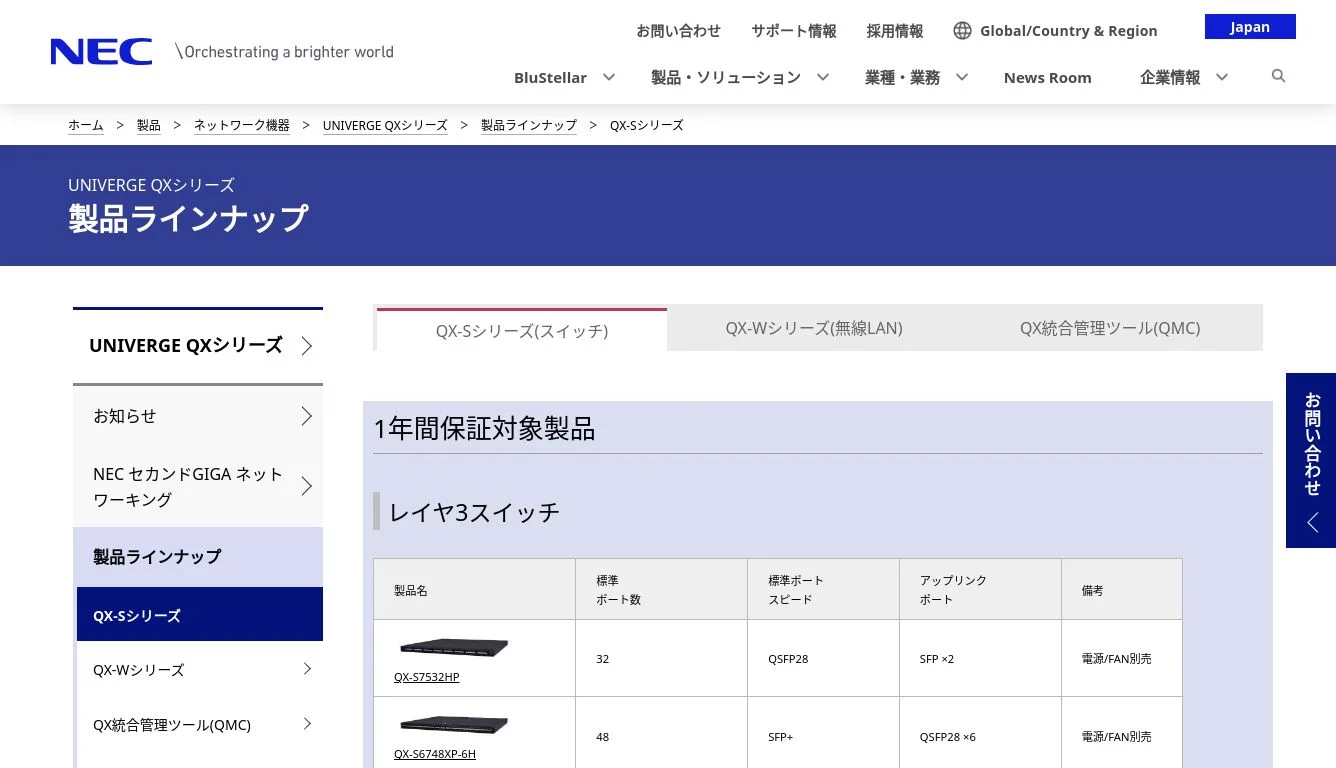Click chevron beside sidebar QX統合管理ツール(QMC)

(x=307, y=723)
